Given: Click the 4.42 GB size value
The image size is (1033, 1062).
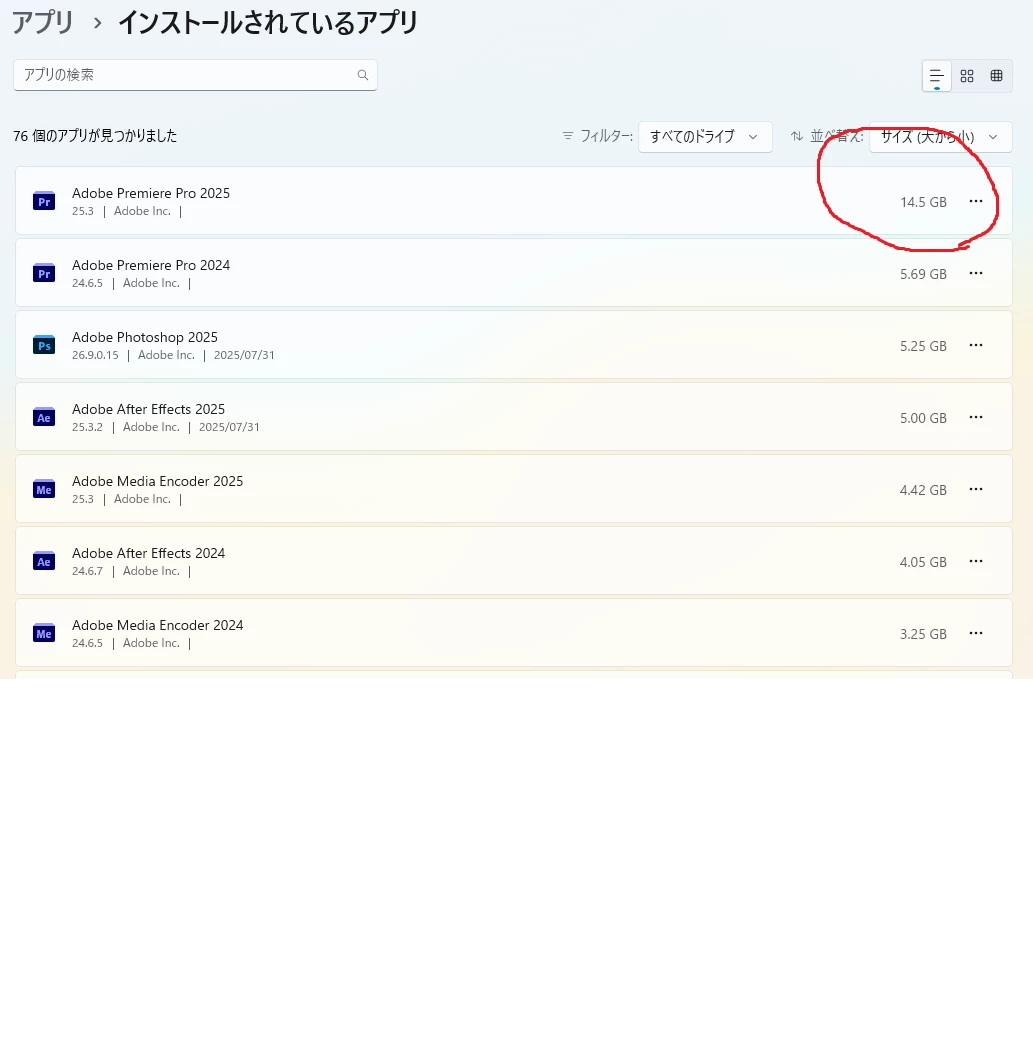Looking at the screenshot, I should click(x=923, y=490).
